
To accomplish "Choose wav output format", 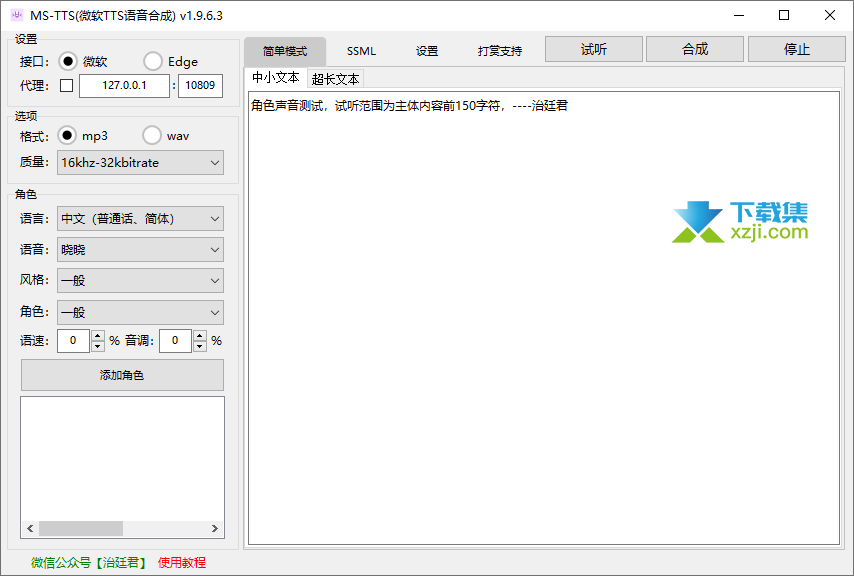I will coord(152,136).
